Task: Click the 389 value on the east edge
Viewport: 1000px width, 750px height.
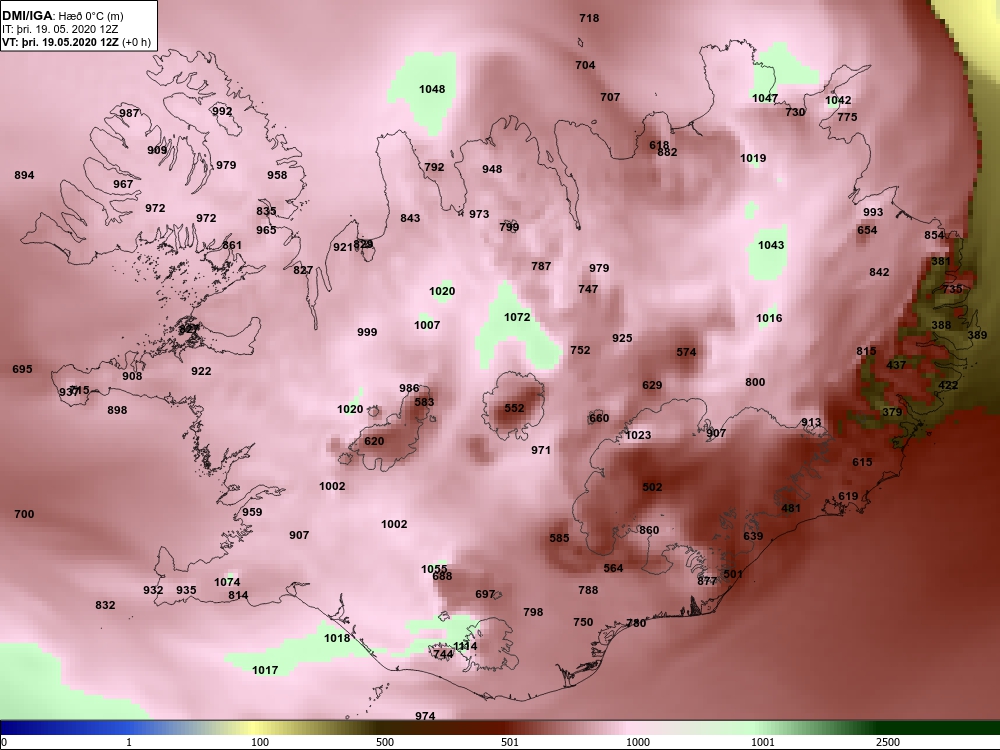Action: pyautogui.click(x=977, y=335)
